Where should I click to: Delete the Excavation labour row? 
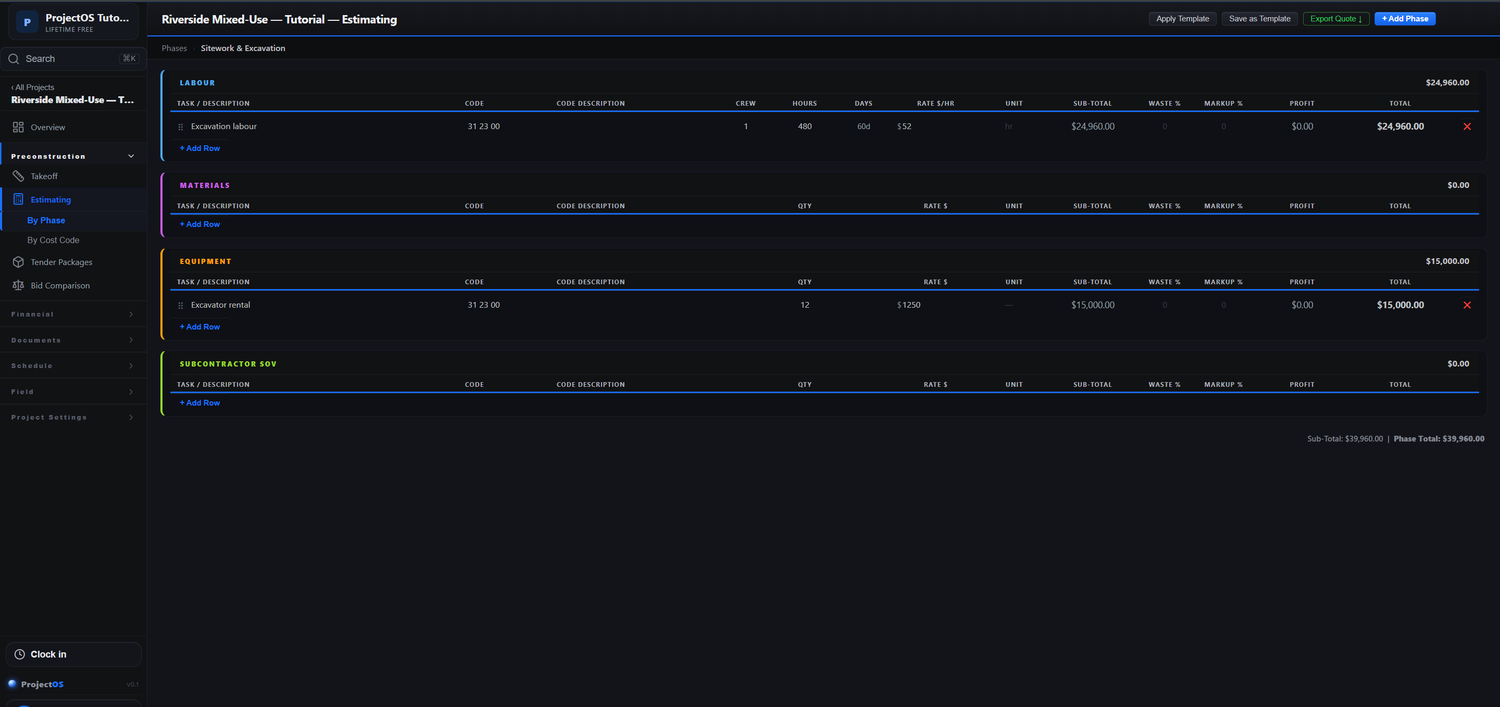coord(1467,127)
